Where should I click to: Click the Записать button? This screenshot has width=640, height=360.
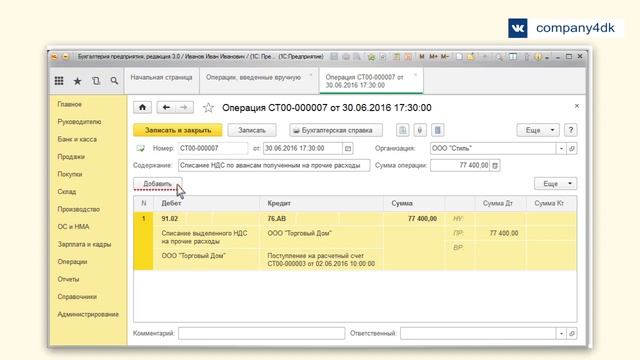tap(252, 130)
